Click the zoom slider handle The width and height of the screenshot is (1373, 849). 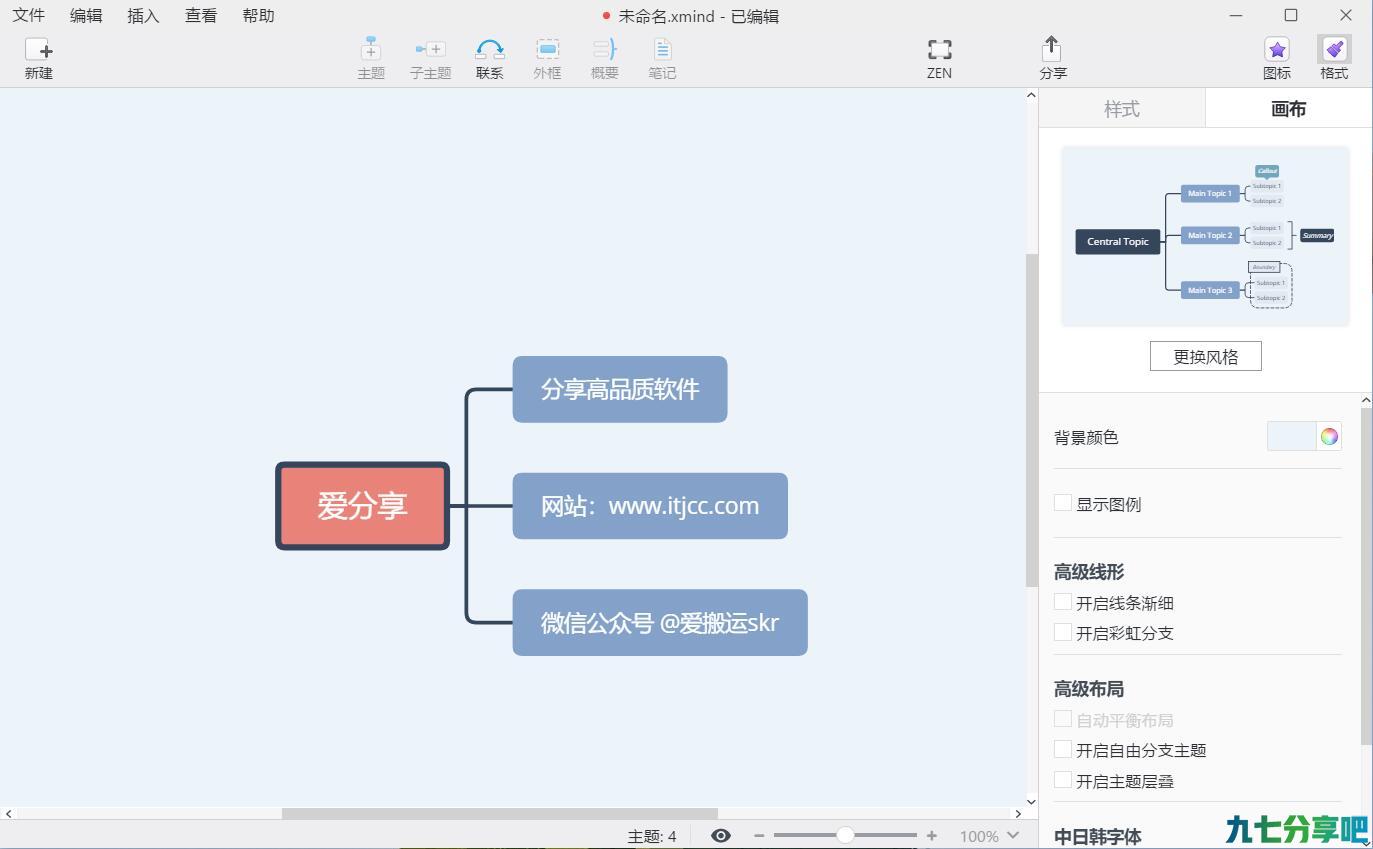(845, 835)
